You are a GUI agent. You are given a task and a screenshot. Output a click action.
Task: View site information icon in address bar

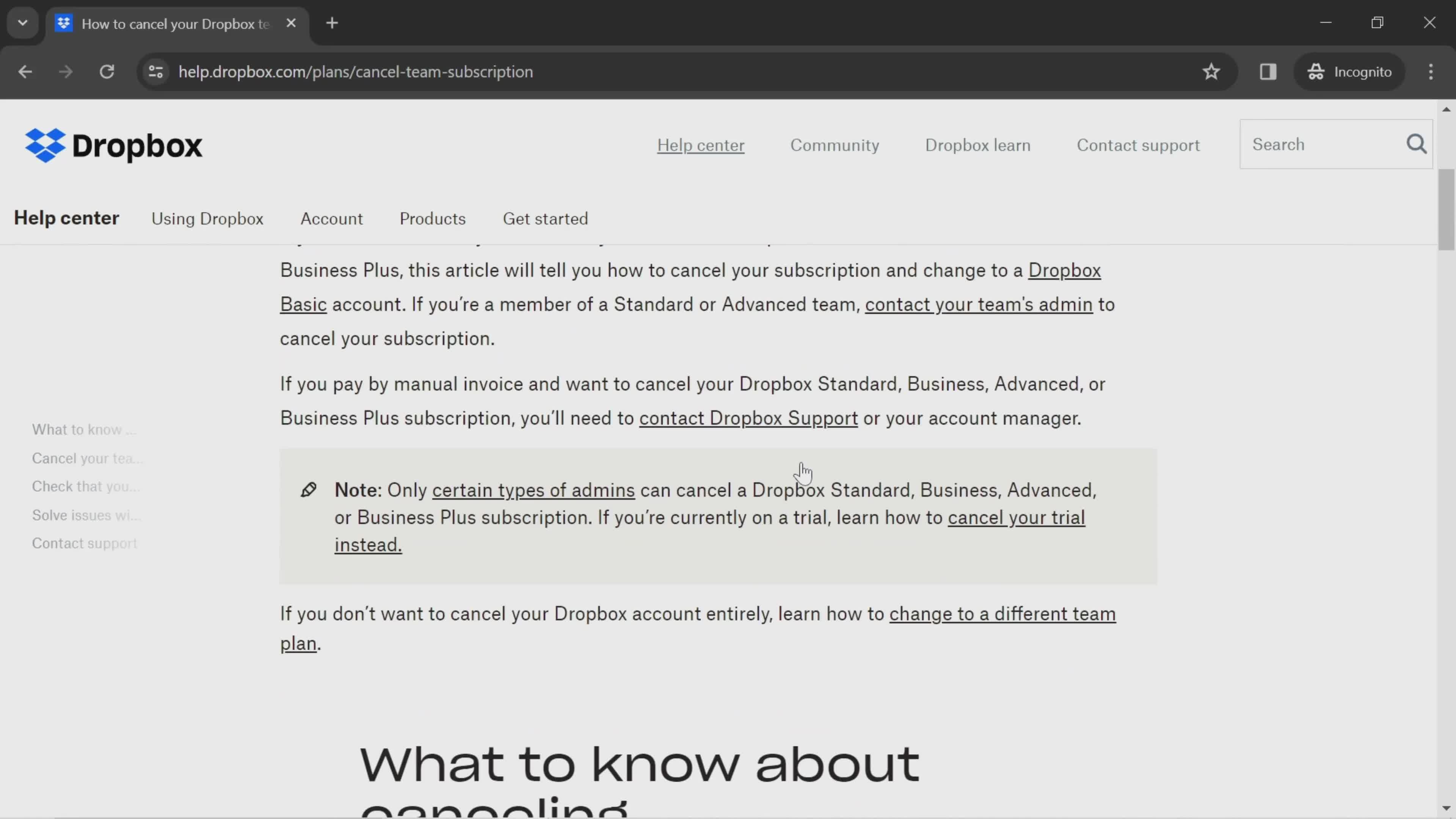[x=155, y=72]
